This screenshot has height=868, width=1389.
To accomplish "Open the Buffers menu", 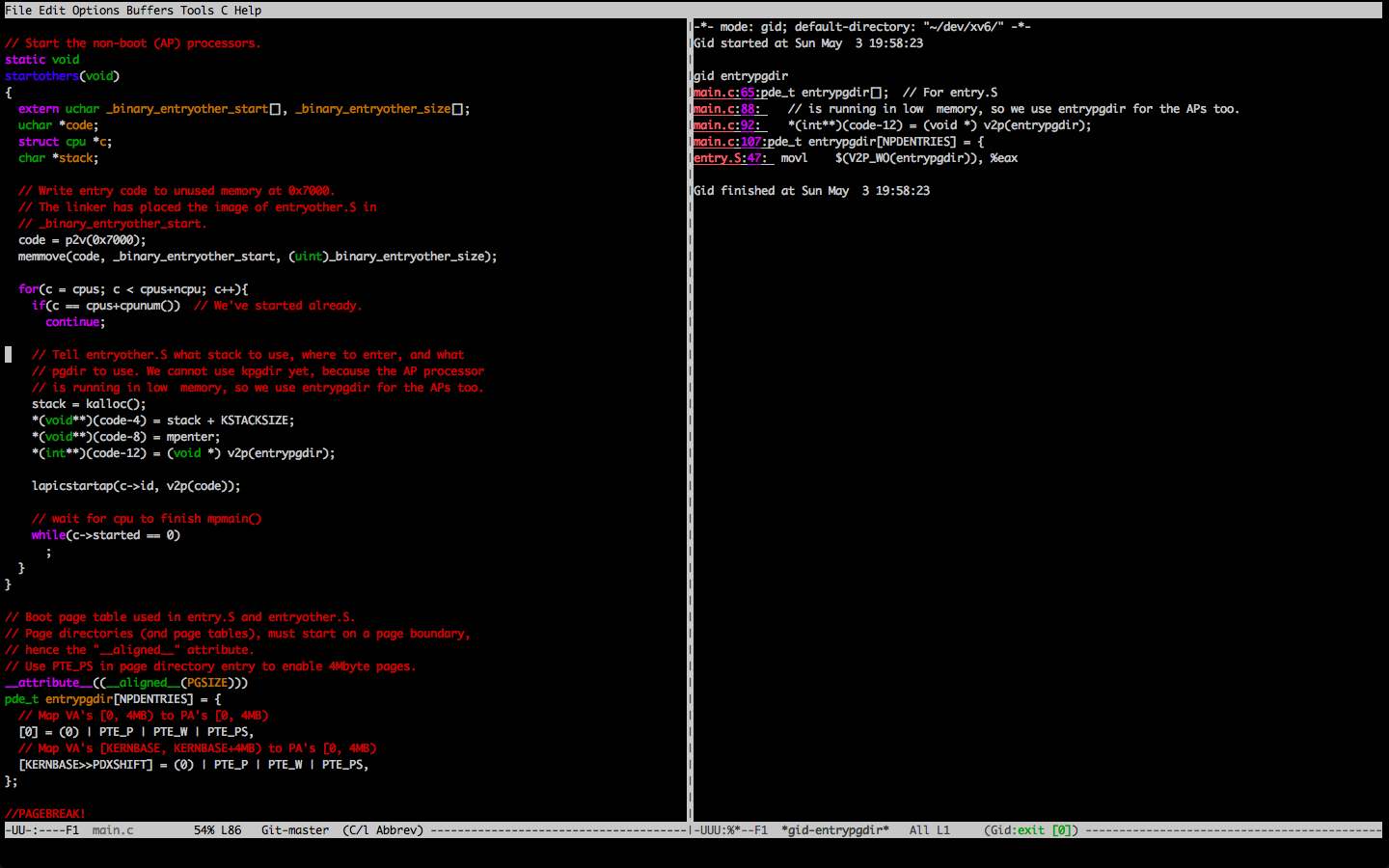I will tap(150, 10).
